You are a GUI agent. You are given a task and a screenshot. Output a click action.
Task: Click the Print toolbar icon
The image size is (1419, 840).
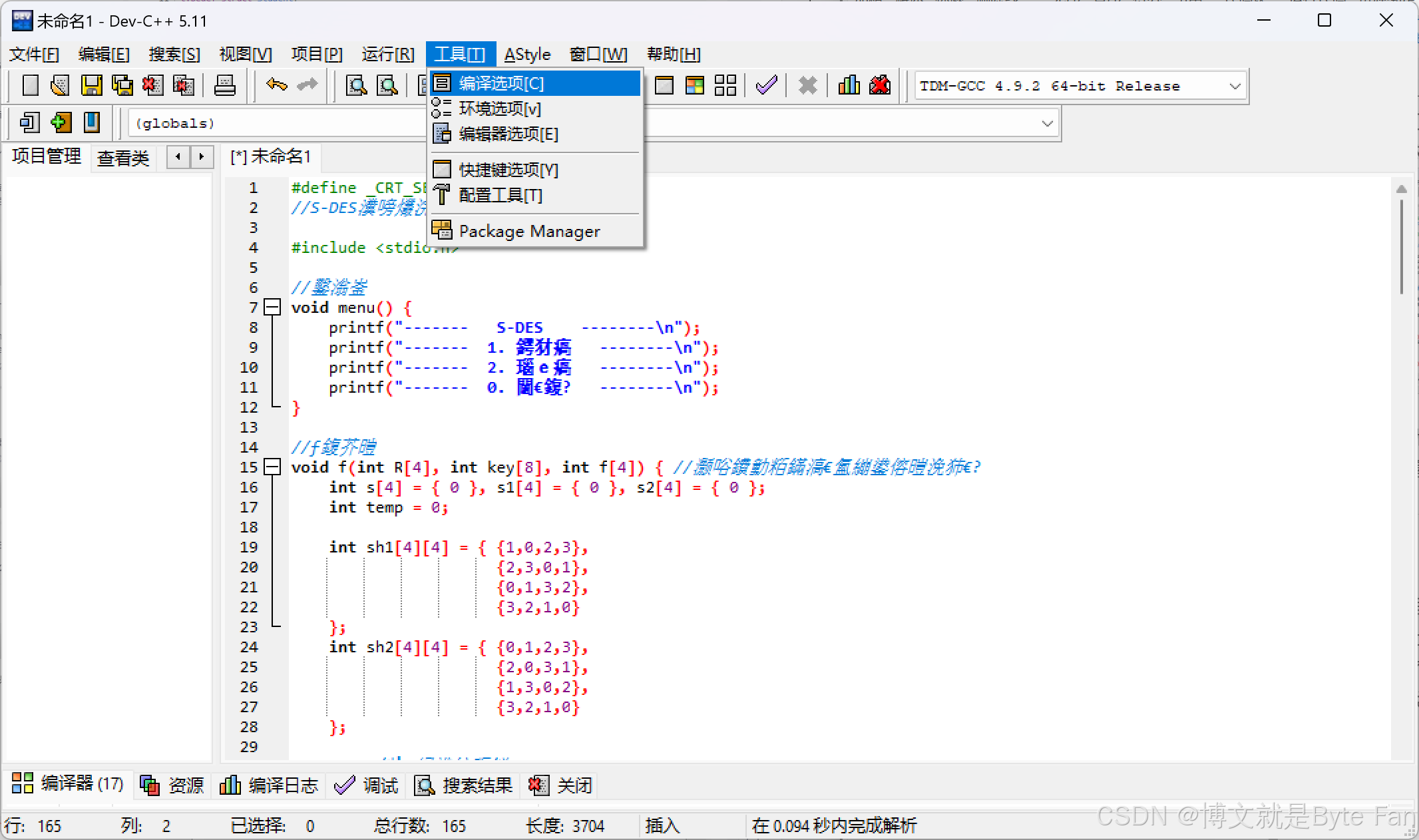225,85
